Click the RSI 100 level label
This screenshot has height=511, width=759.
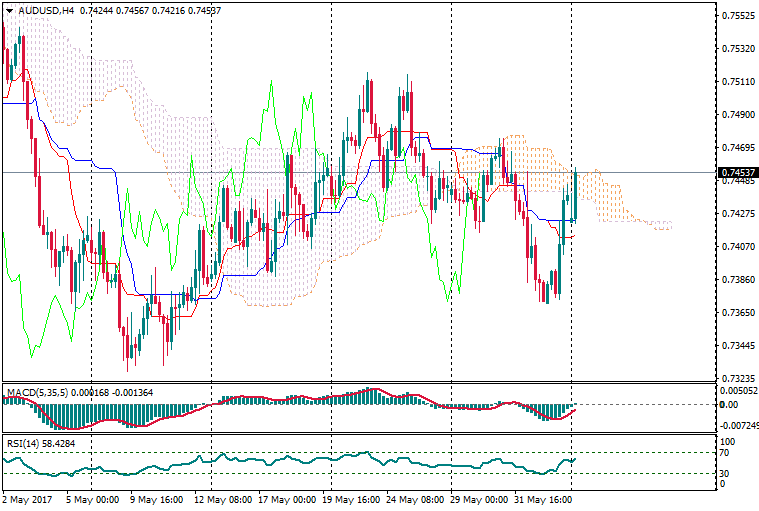[x=729, y=441]
